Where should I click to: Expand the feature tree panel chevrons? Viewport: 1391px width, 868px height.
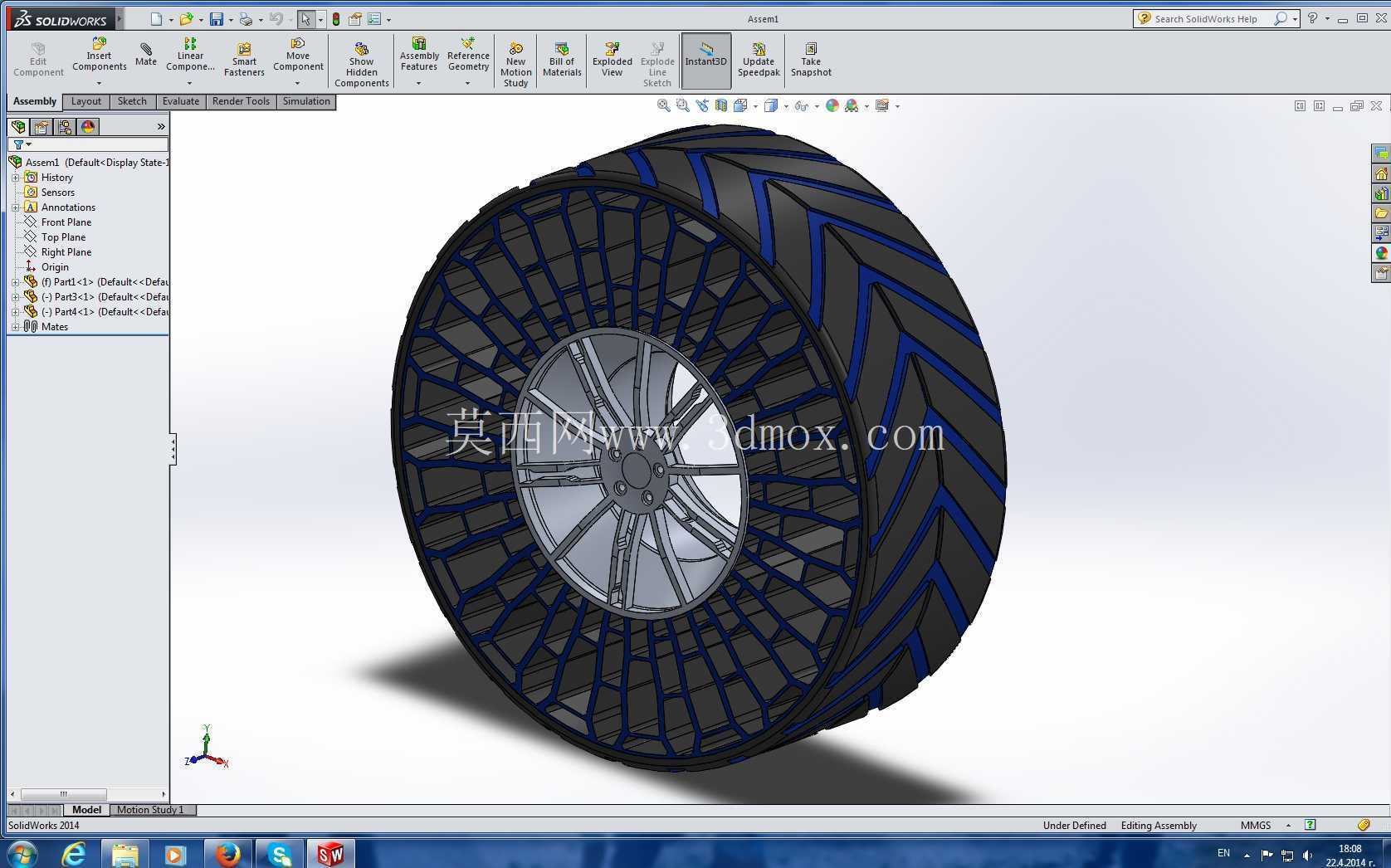[161, 127]
